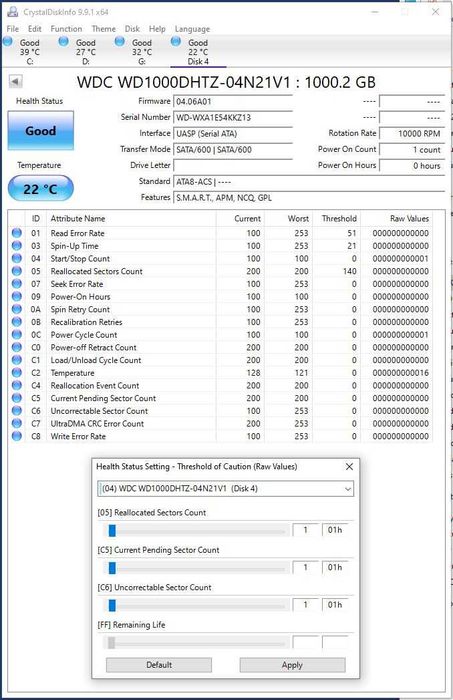Go to previous disk with back arrow

tap(16, 81)
